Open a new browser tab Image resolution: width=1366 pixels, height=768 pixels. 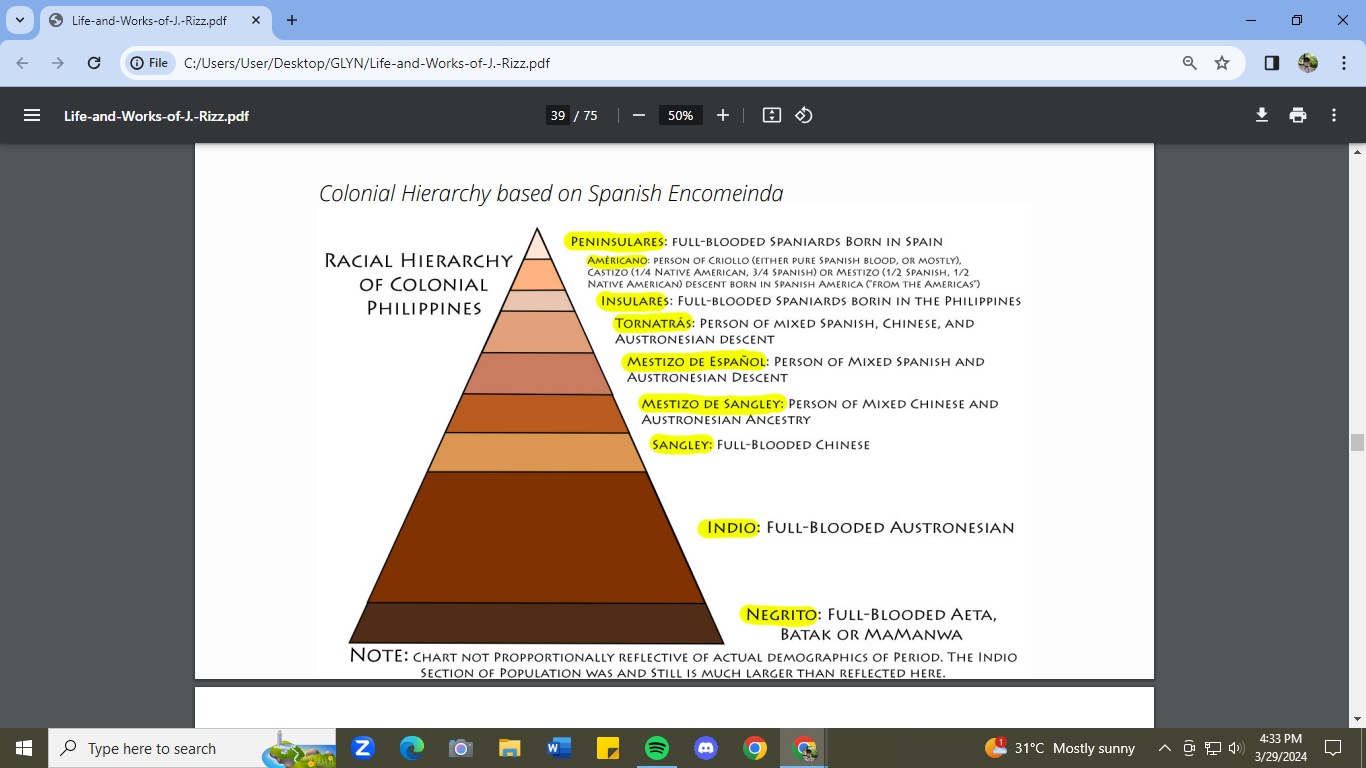(x=292, y=20)
